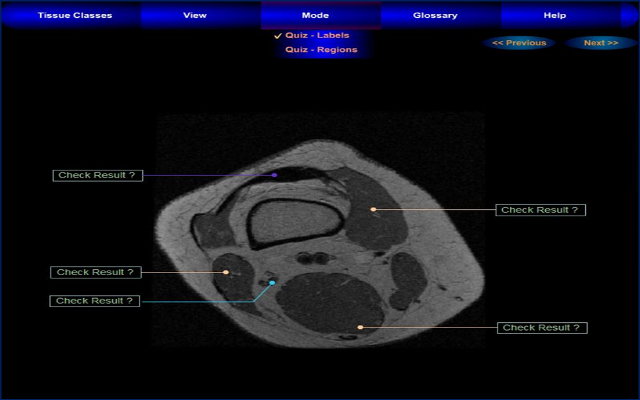Open the Help menu
The image size is (640, 400).
coord(554,15)
